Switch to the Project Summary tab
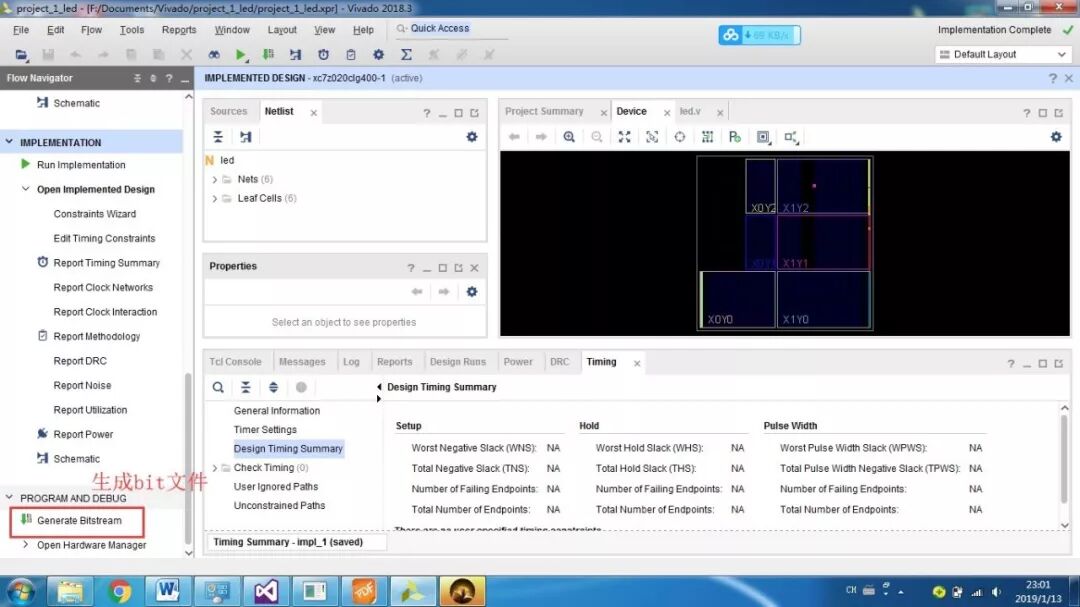 (x=544, y=111)
